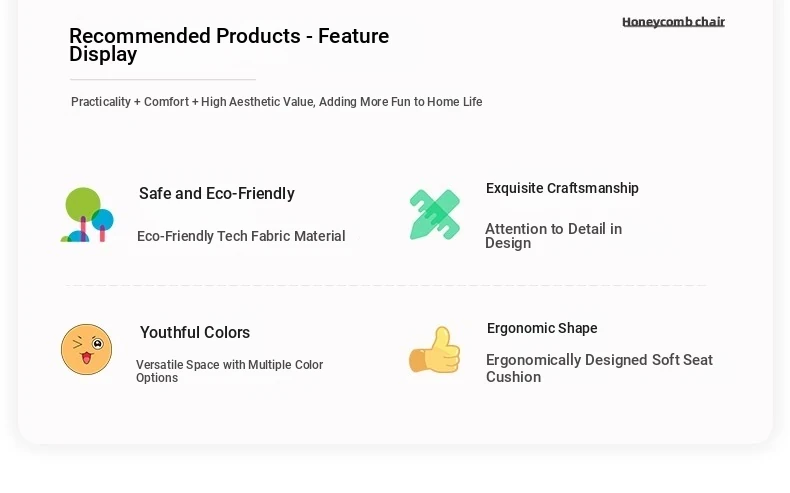Click the Practicality + Comfort subtitle line
Viewport: 790px width, 493px height.
click(x=276, y=102)
